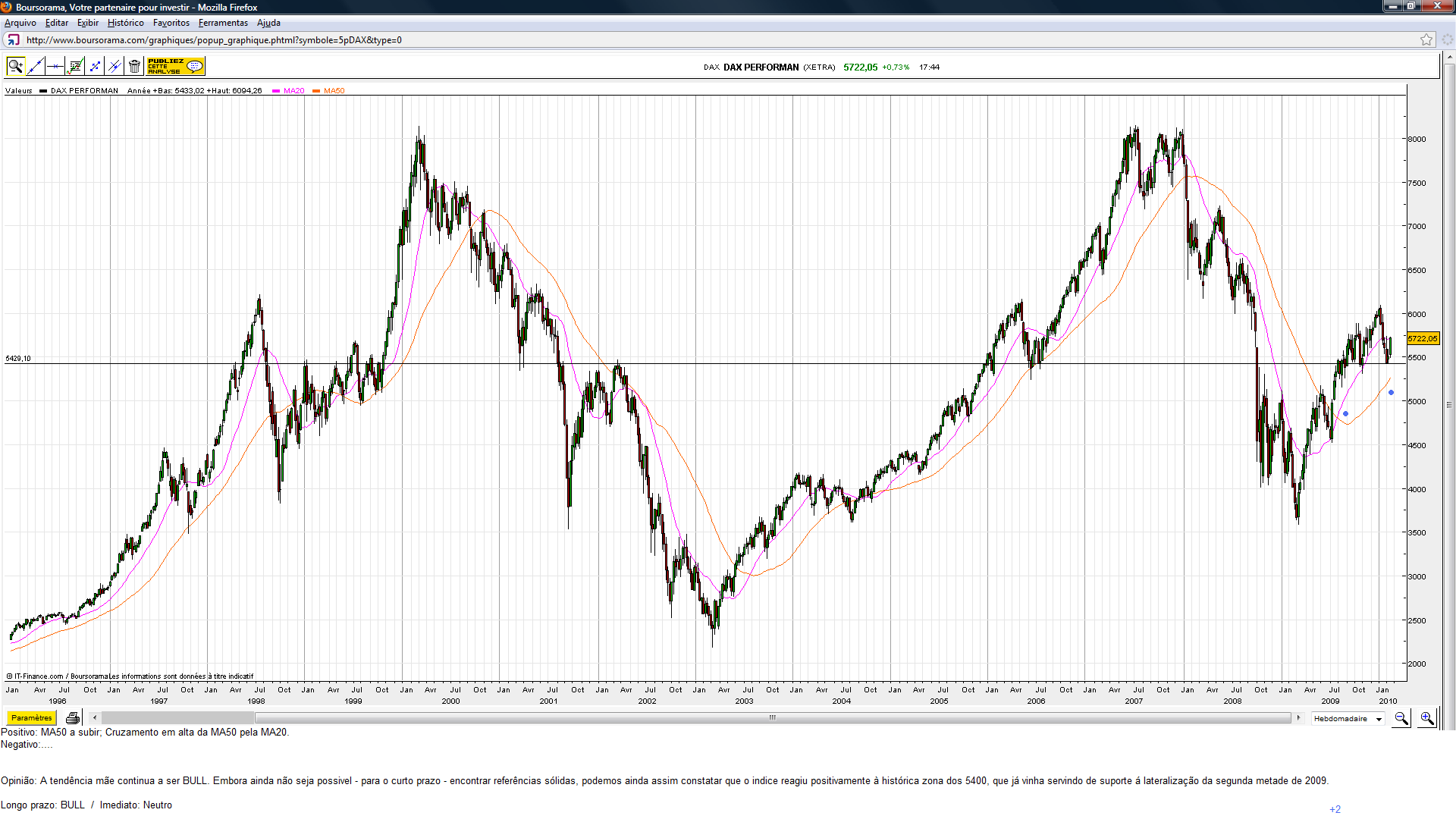Select the parallel channel drawing tool

coord(115,67)
